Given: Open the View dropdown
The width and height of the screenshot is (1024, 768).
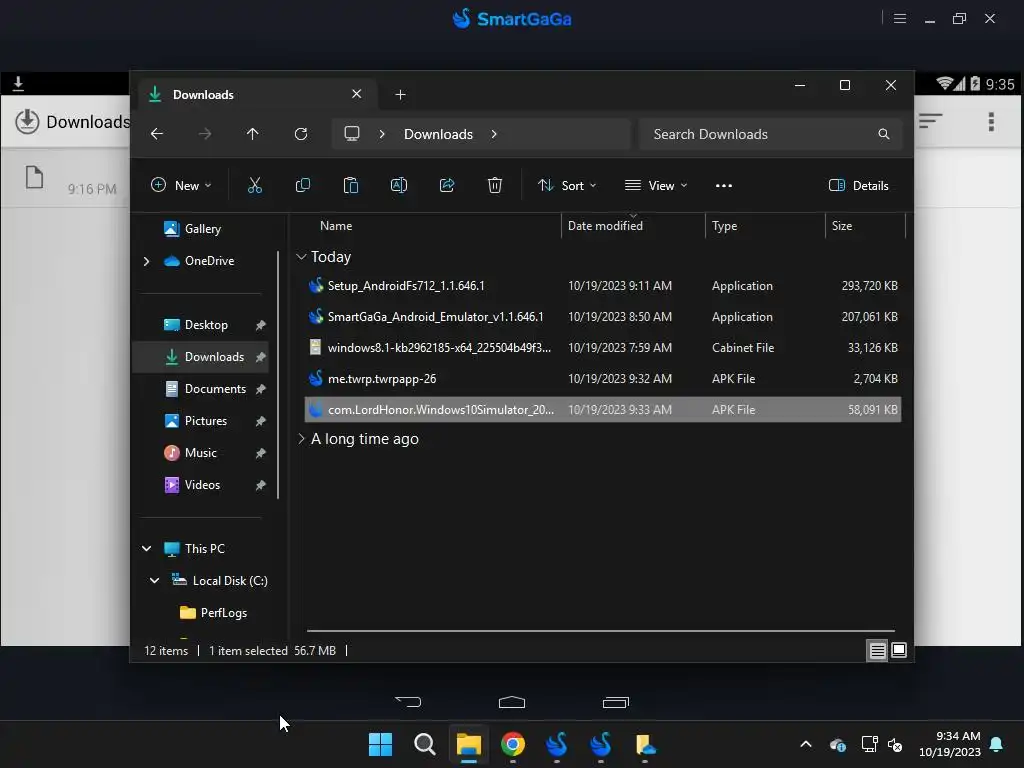Looking at the screenshot, I should (656, 185).
